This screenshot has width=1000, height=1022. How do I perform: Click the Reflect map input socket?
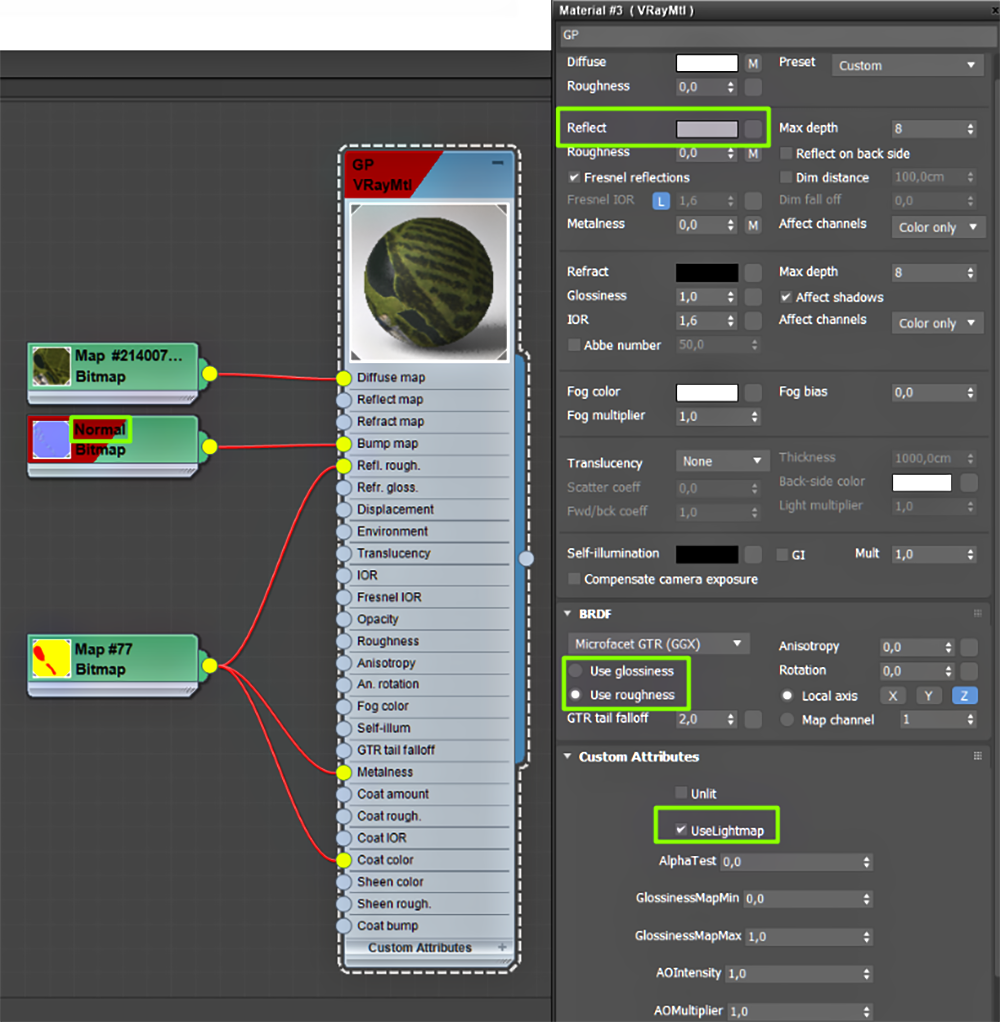pos(344,400)
